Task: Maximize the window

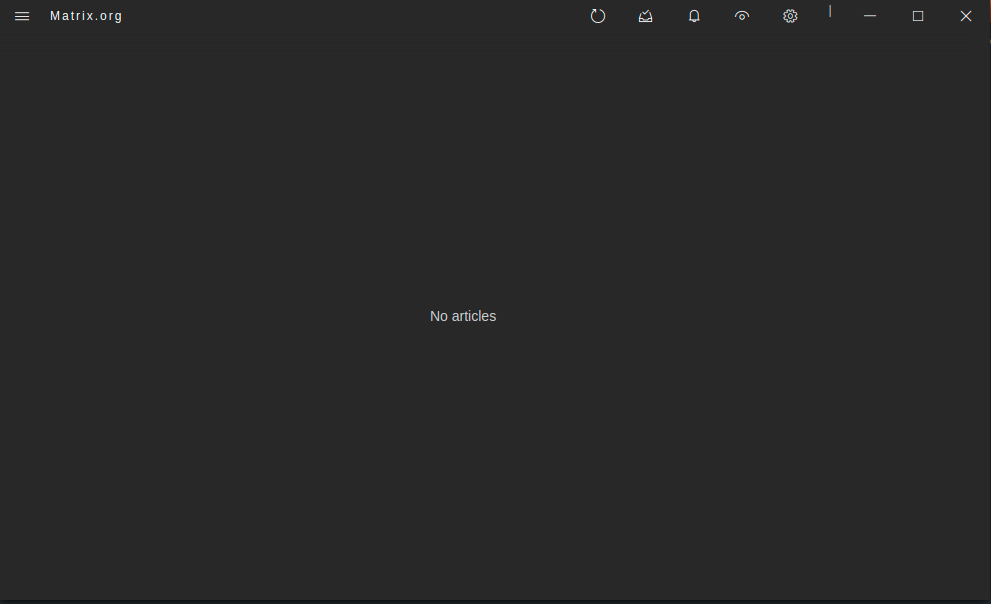Action: (x=918, y=16)
